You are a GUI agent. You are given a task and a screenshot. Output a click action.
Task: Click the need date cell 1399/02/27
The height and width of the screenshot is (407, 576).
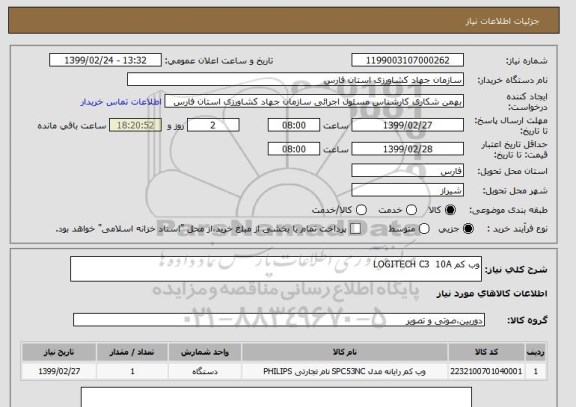59,371
